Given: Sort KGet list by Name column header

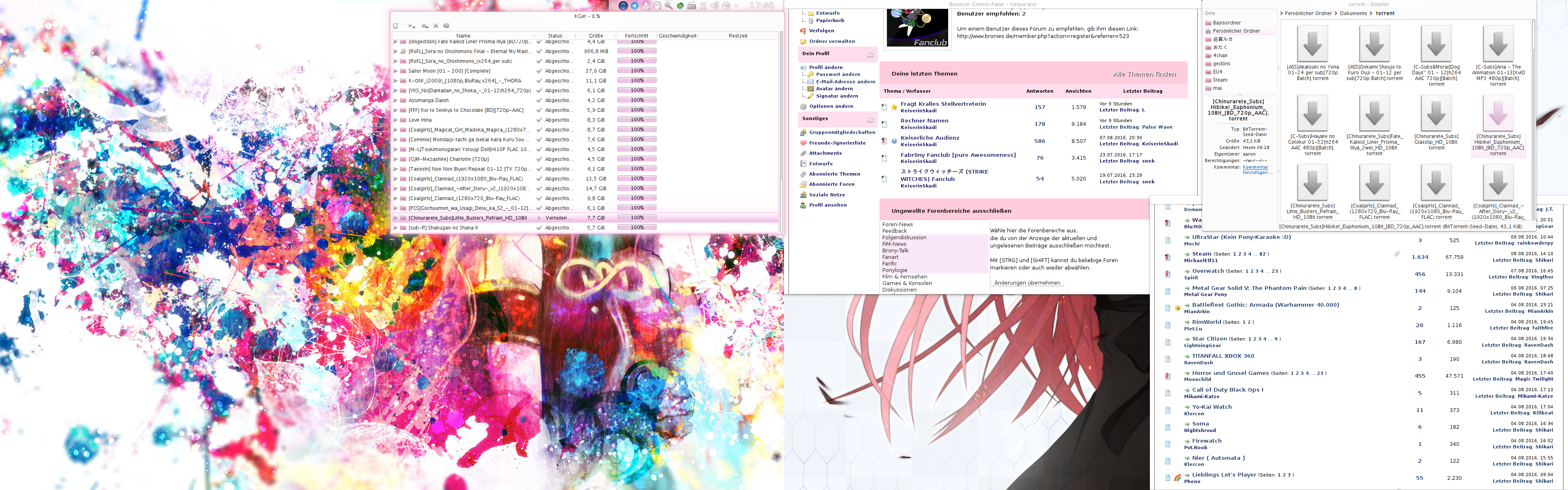Looking at the screenshot, I should coord(463,36).
